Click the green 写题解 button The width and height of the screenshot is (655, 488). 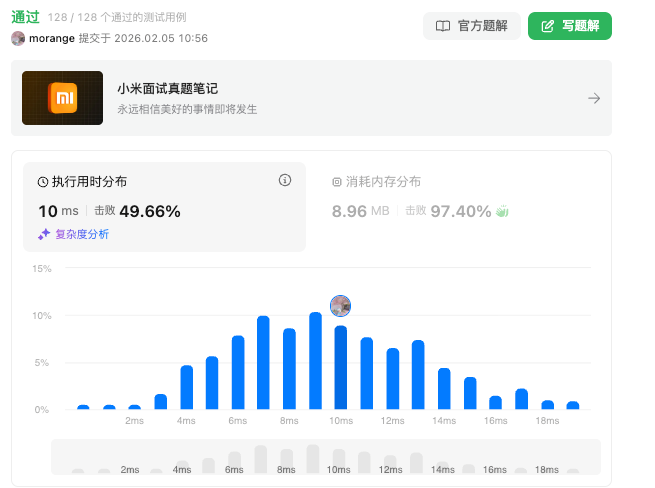coord(570,26)
